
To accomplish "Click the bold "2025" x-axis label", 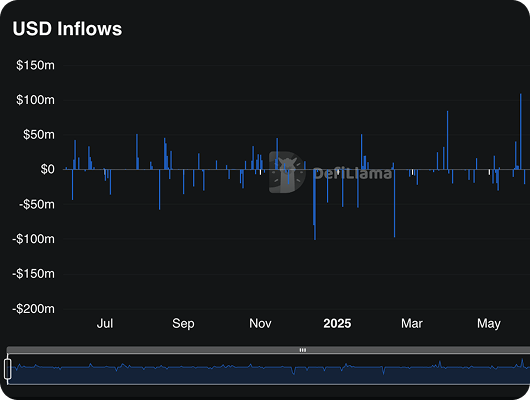I will point(337,324).
